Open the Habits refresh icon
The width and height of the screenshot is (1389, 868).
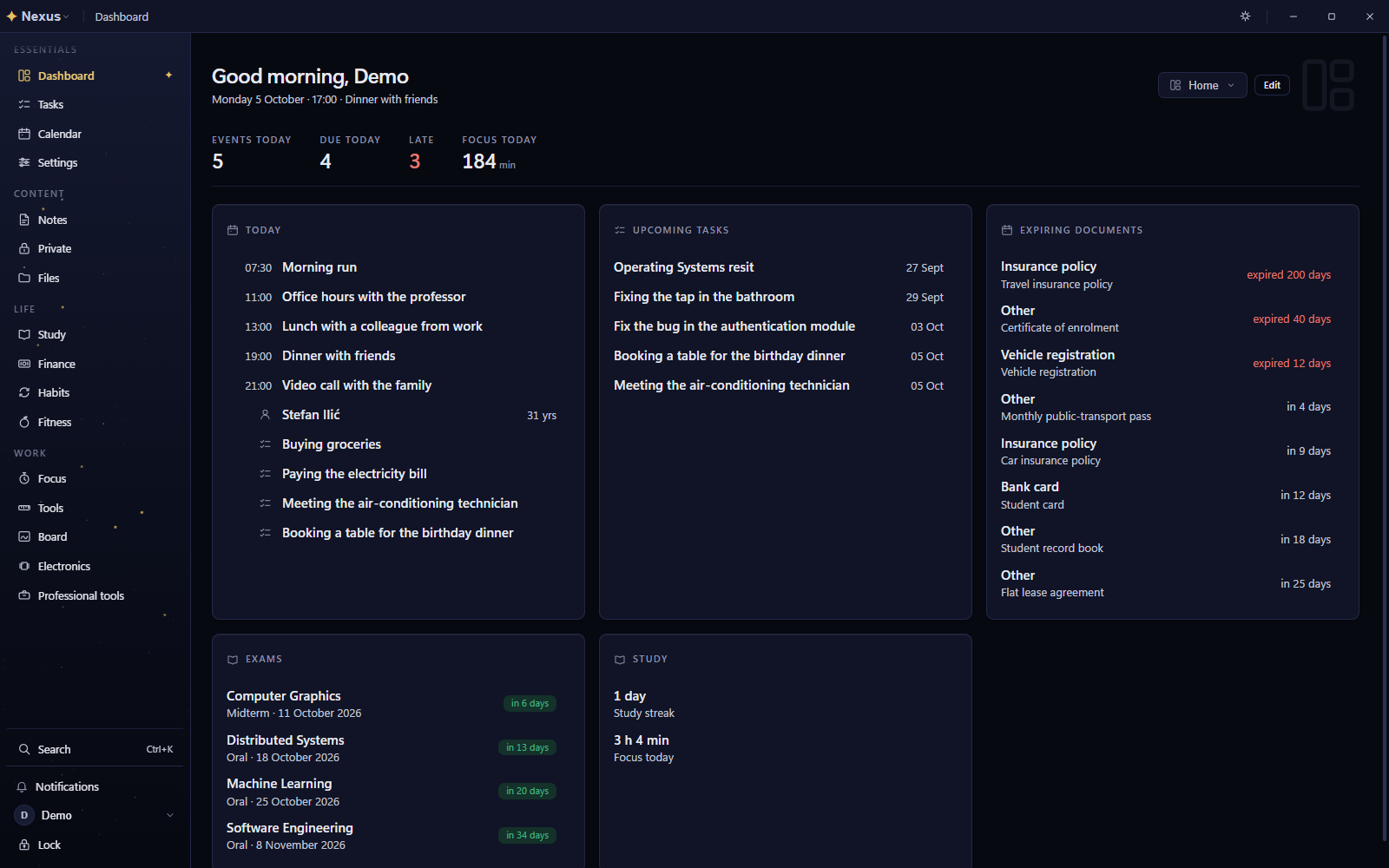tap(24, 392)
